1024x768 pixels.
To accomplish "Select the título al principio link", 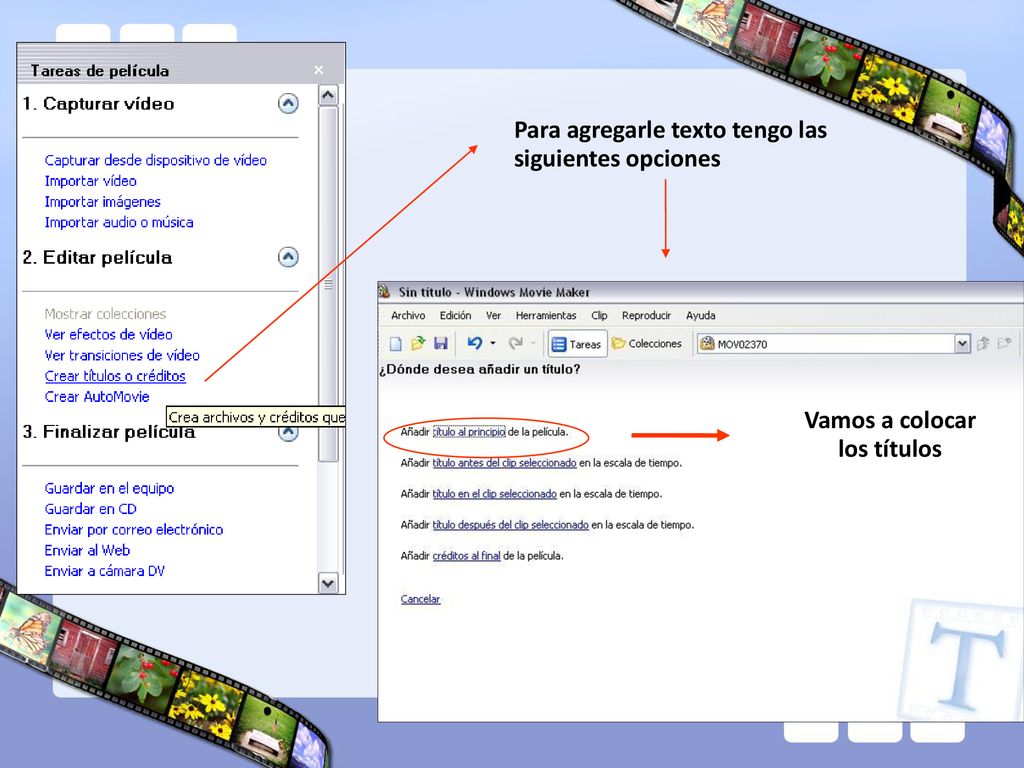I will point(469,432).
